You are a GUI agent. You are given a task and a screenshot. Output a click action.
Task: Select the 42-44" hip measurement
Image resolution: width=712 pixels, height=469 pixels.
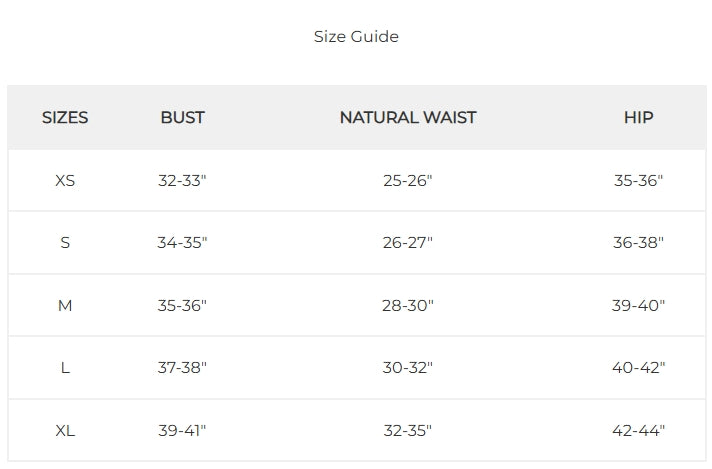638,431
